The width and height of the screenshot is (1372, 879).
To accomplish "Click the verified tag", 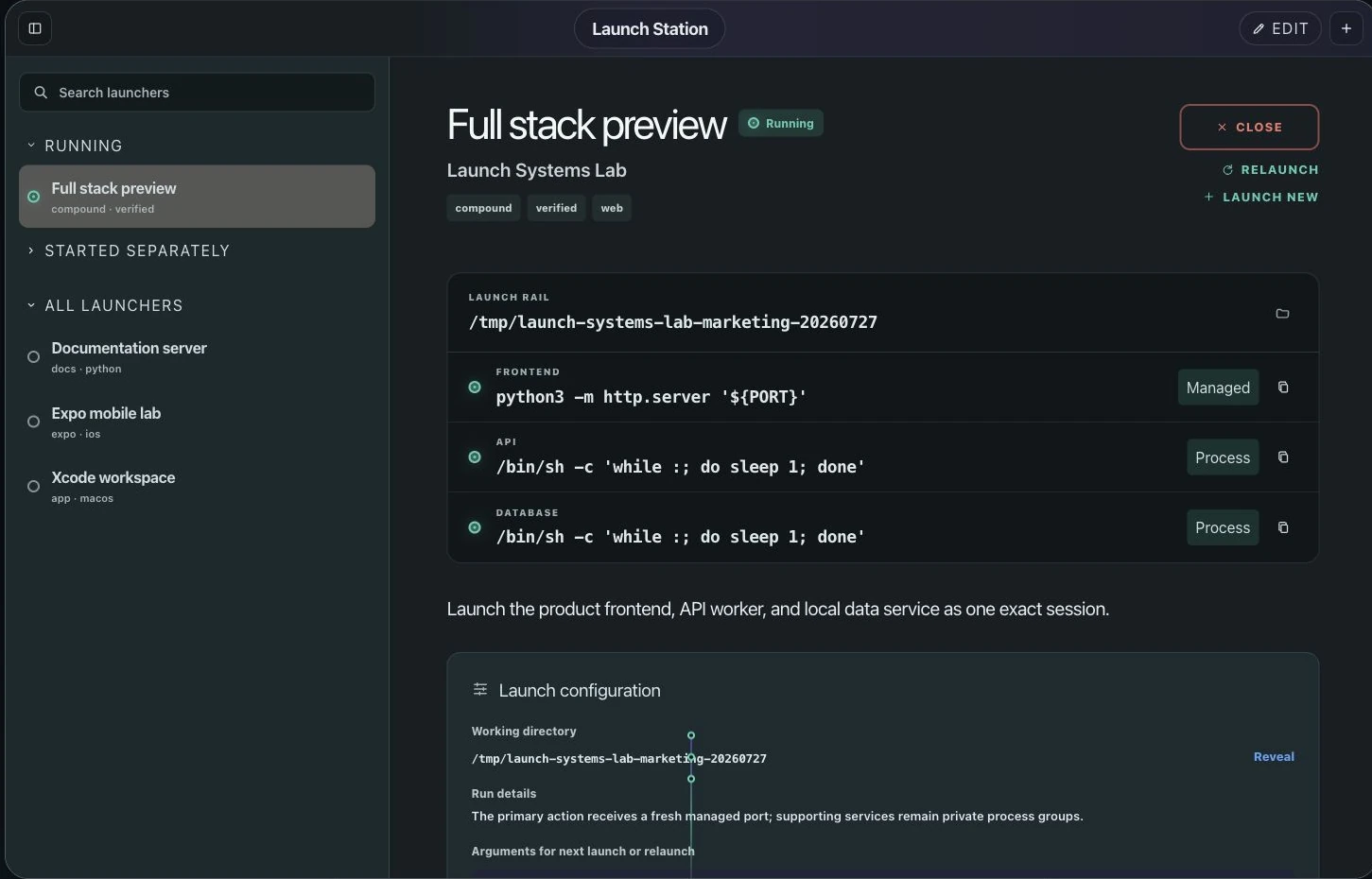I will click(556, 208).
